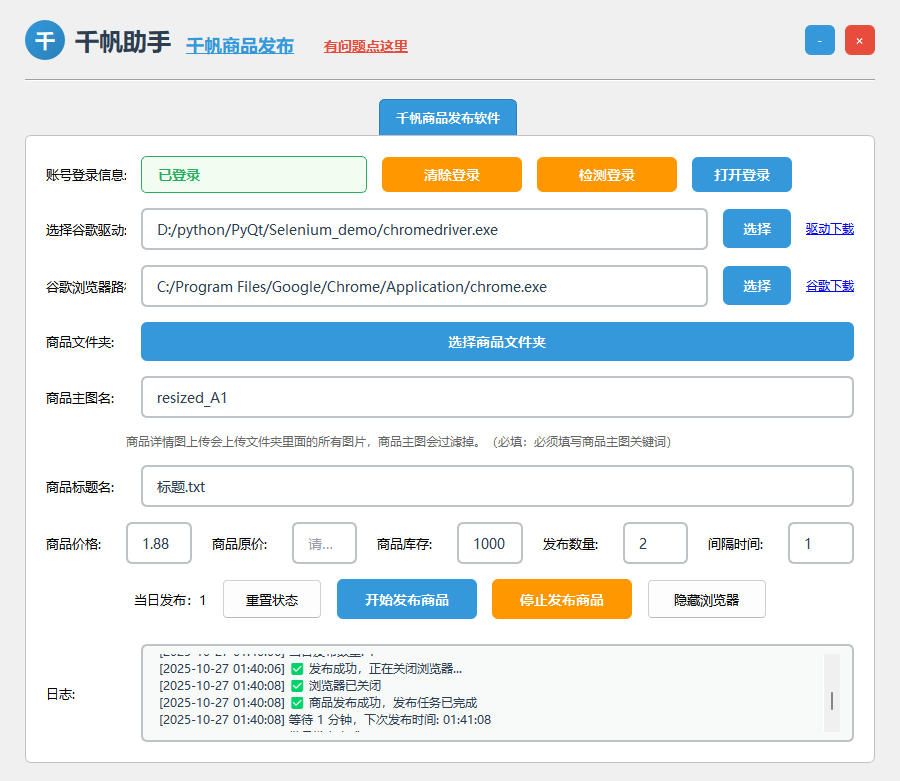Screen dimensions: 900x781
Task: Click the 检测登录 check login button
Action: [606, 174]
